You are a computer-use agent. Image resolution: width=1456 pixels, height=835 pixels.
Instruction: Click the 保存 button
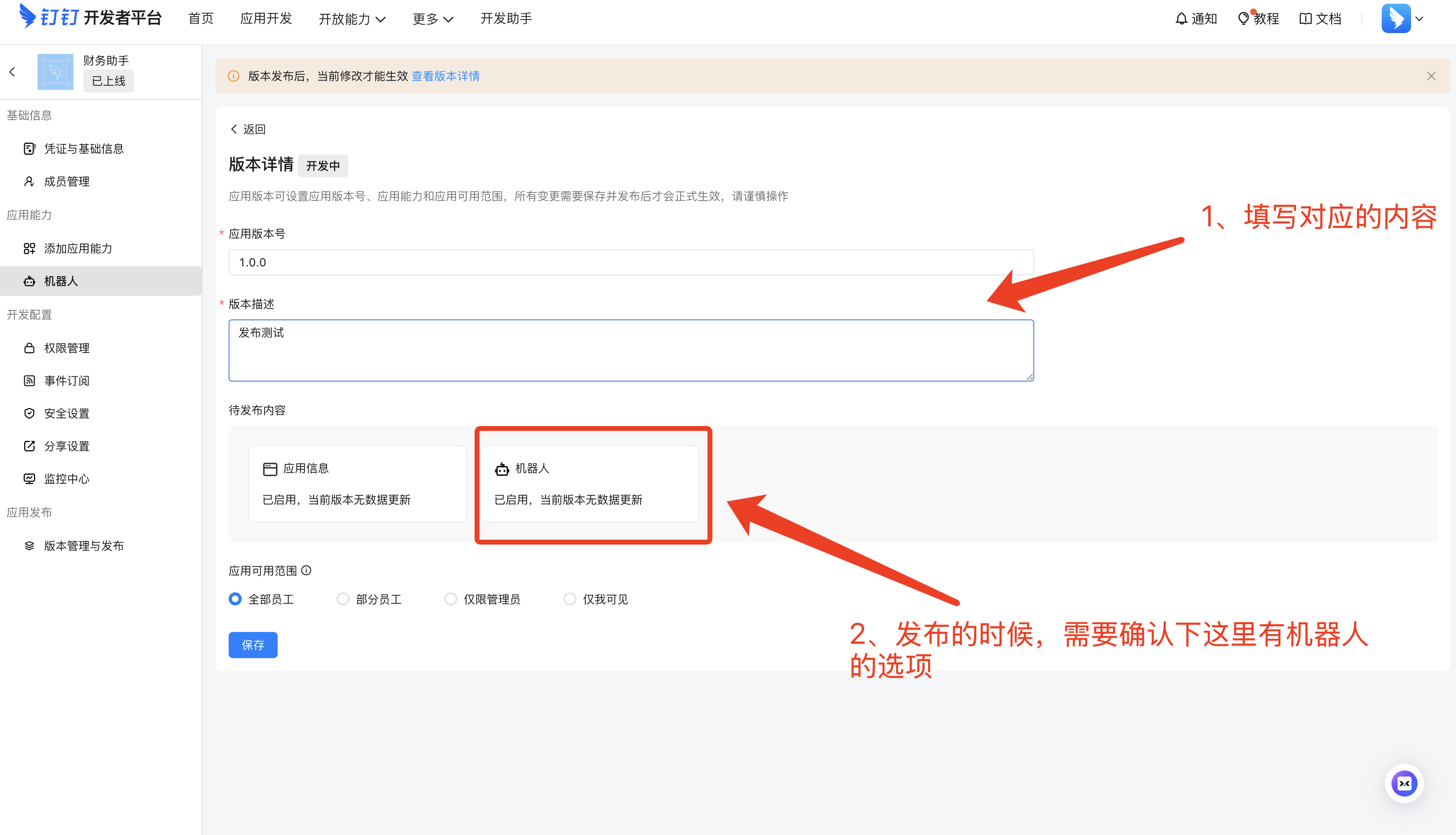[x=253, y=645]
